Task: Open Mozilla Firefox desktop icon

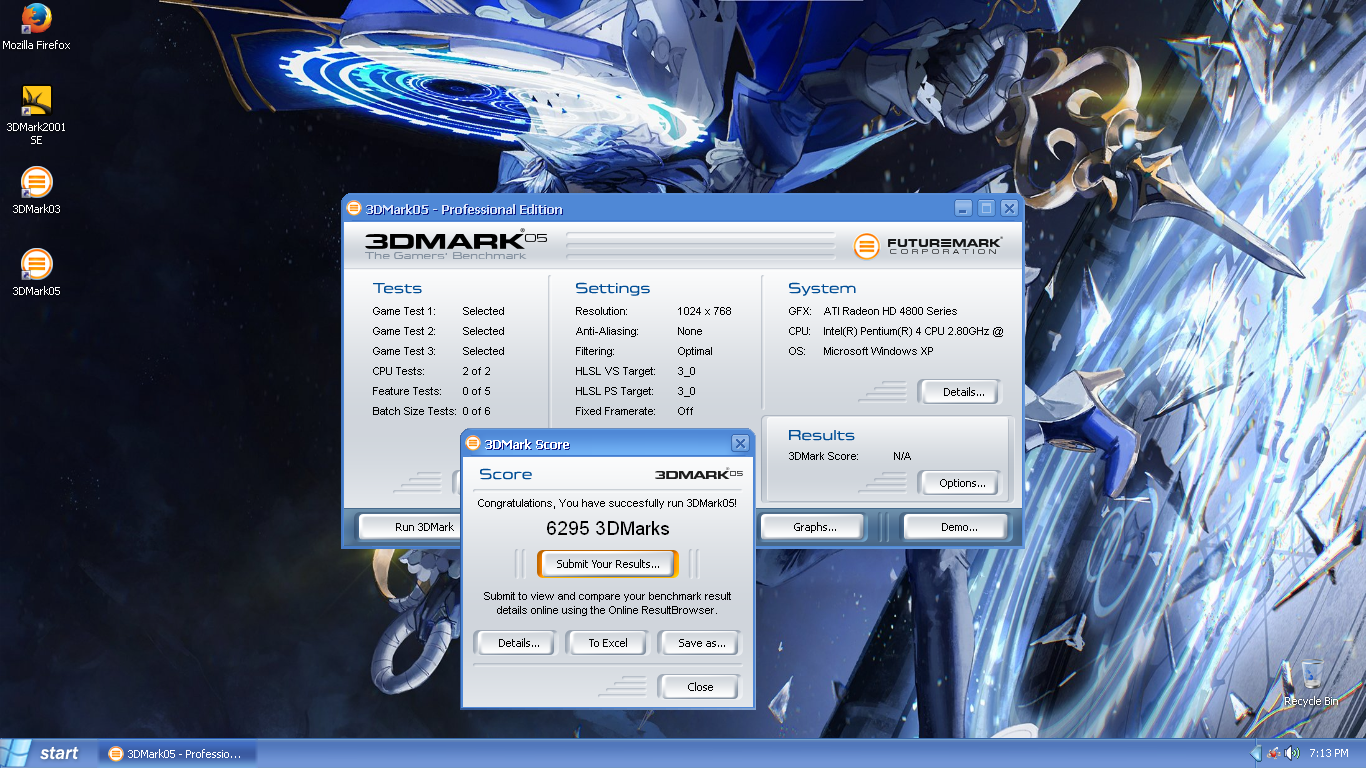Action: (x=36, y=27)
